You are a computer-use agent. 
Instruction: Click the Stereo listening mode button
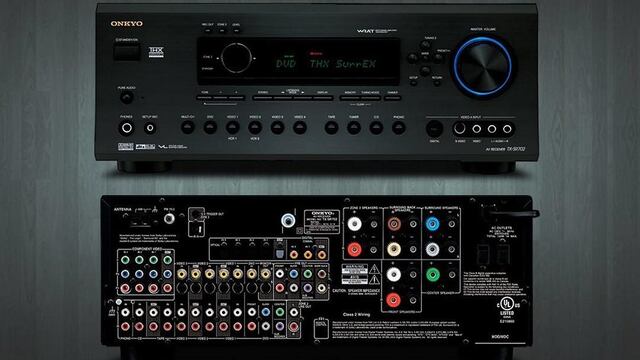[x=262, y=98]
